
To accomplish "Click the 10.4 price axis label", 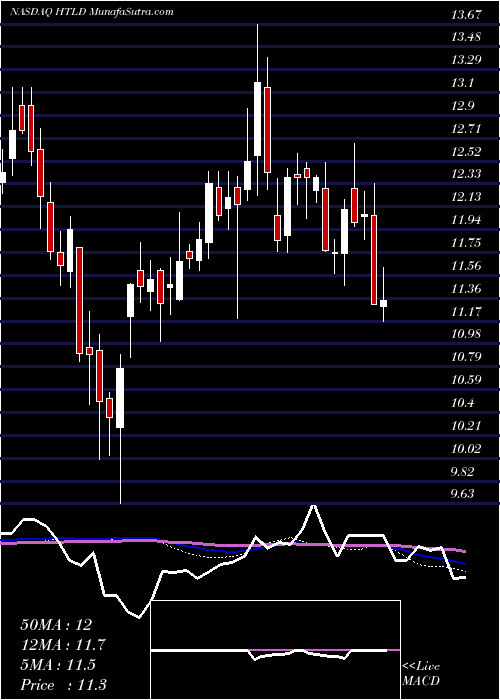I will point(462,403).
